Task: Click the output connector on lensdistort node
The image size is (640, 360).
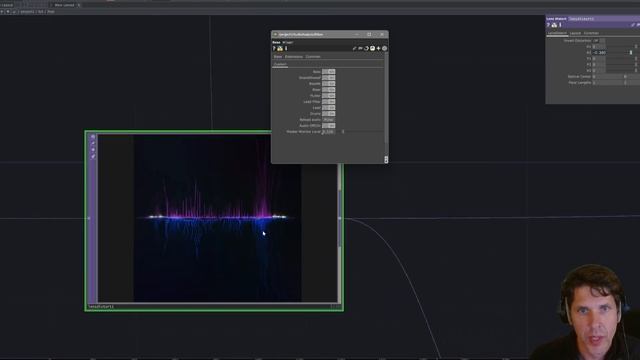Action: coord(340,218)
